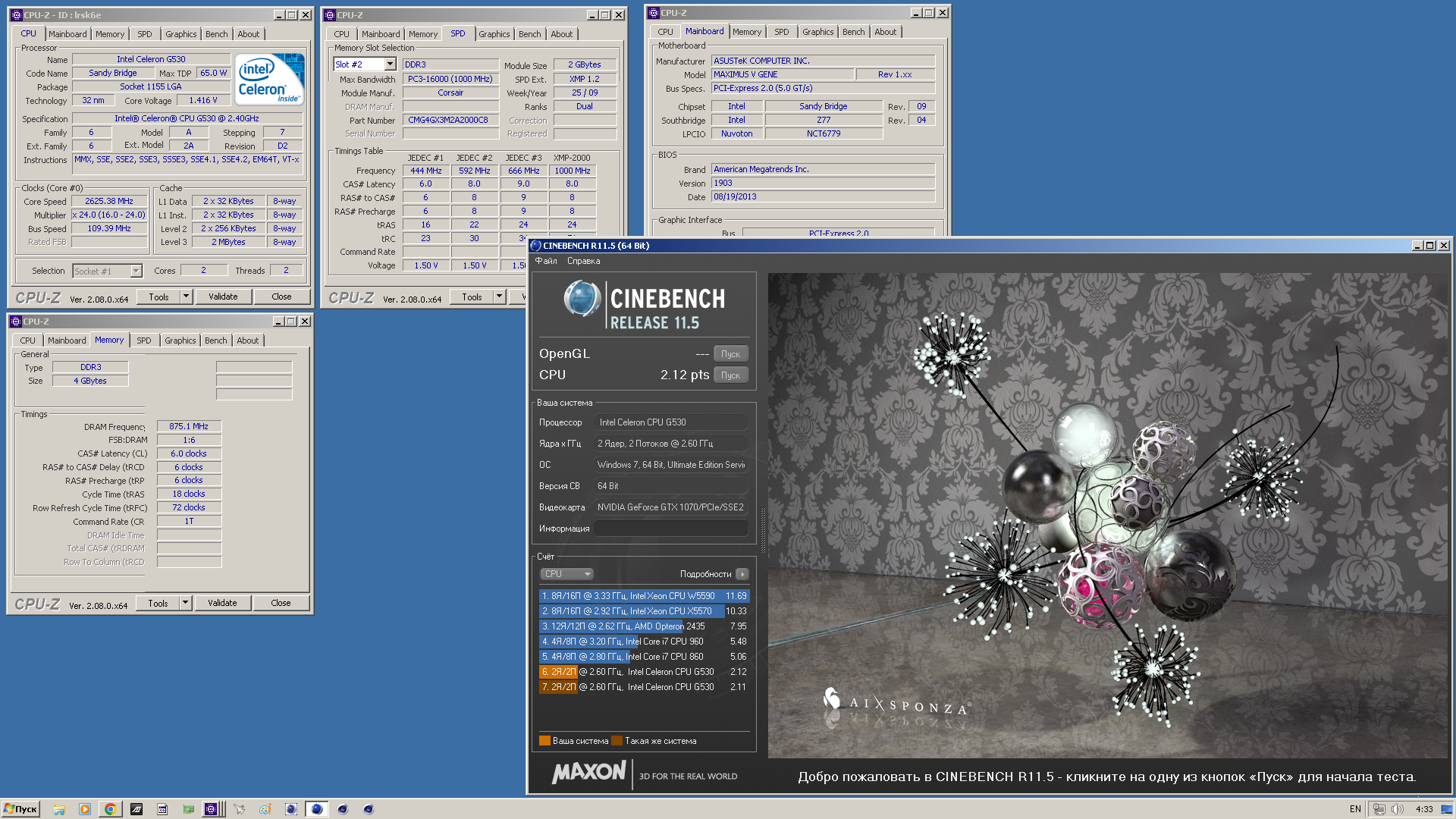Click title bar icon of CPU-Z Memory window
Viewport: 1456px width, 819px height.
[x=15, y=322]
